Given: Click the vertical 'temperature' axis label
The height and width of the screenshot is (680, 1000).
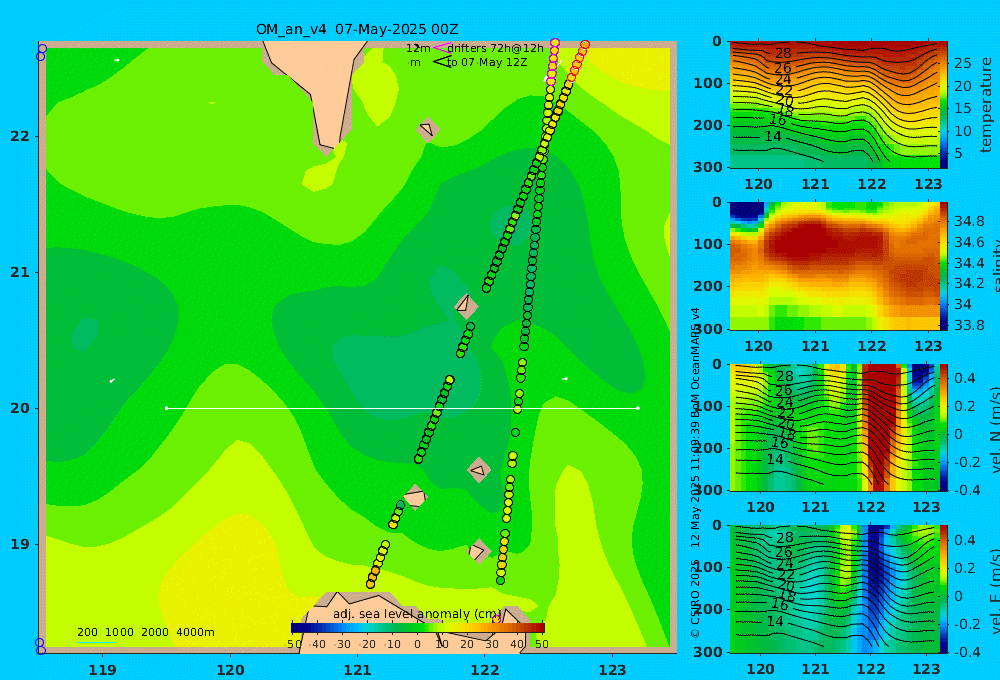Looking at the screenshot, I should pos(986,105).
